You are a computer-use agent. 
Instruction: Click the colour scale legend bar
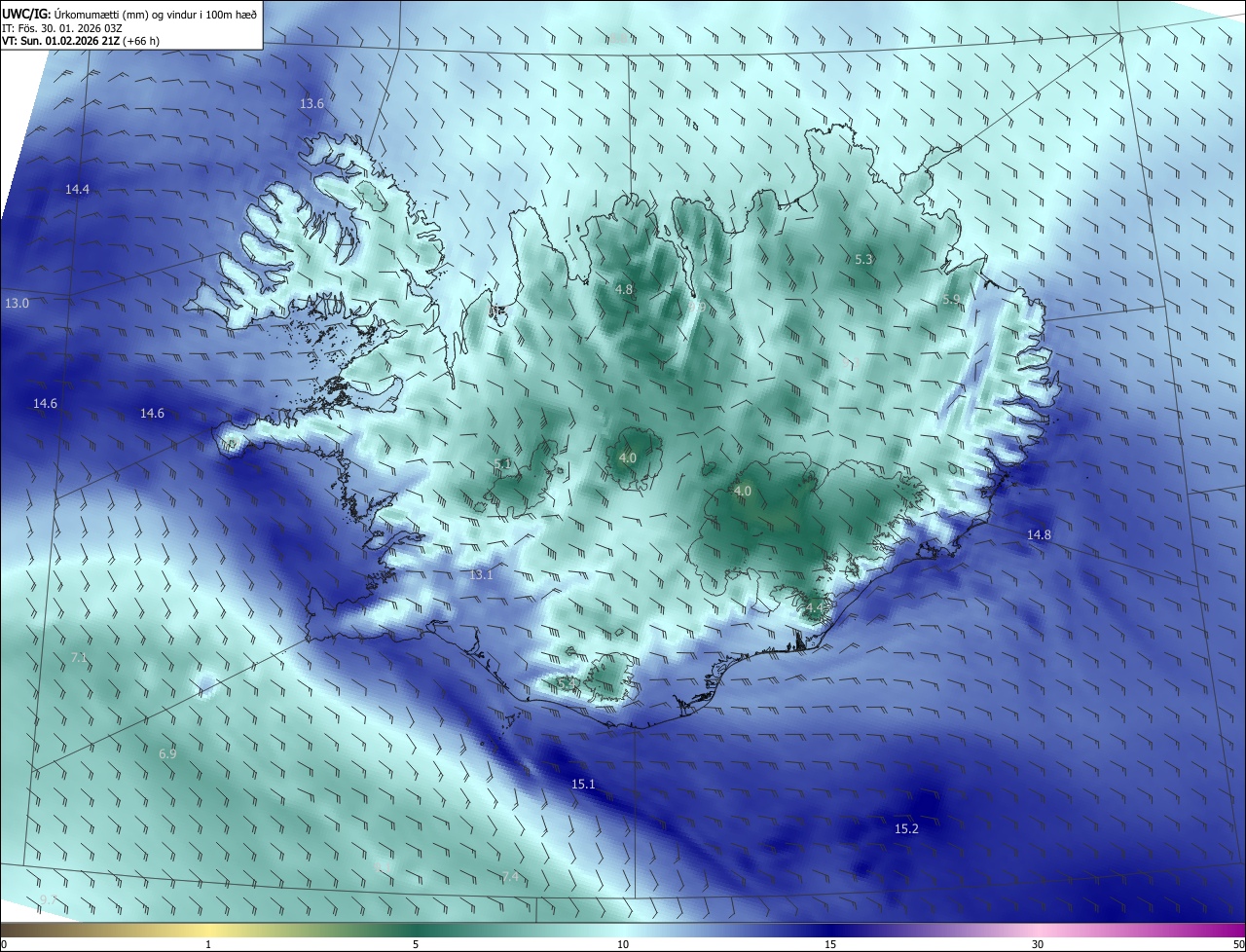point(623,931)
